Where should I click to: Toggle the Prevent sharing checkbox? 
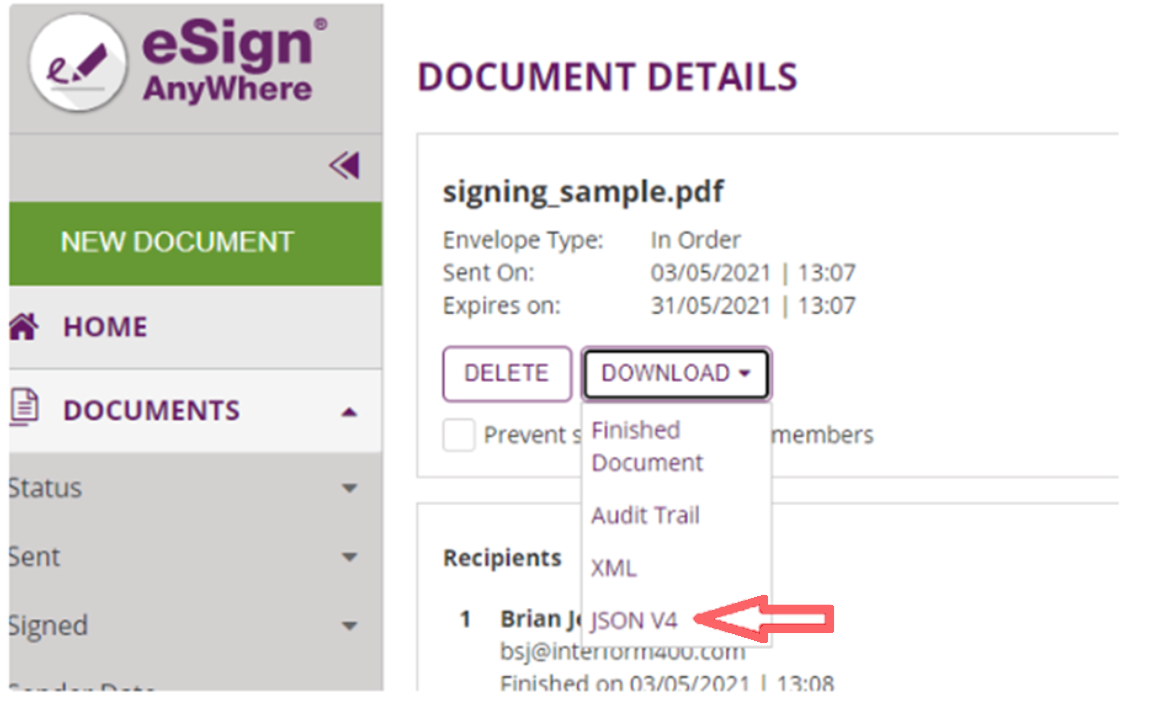click(459, 435)
